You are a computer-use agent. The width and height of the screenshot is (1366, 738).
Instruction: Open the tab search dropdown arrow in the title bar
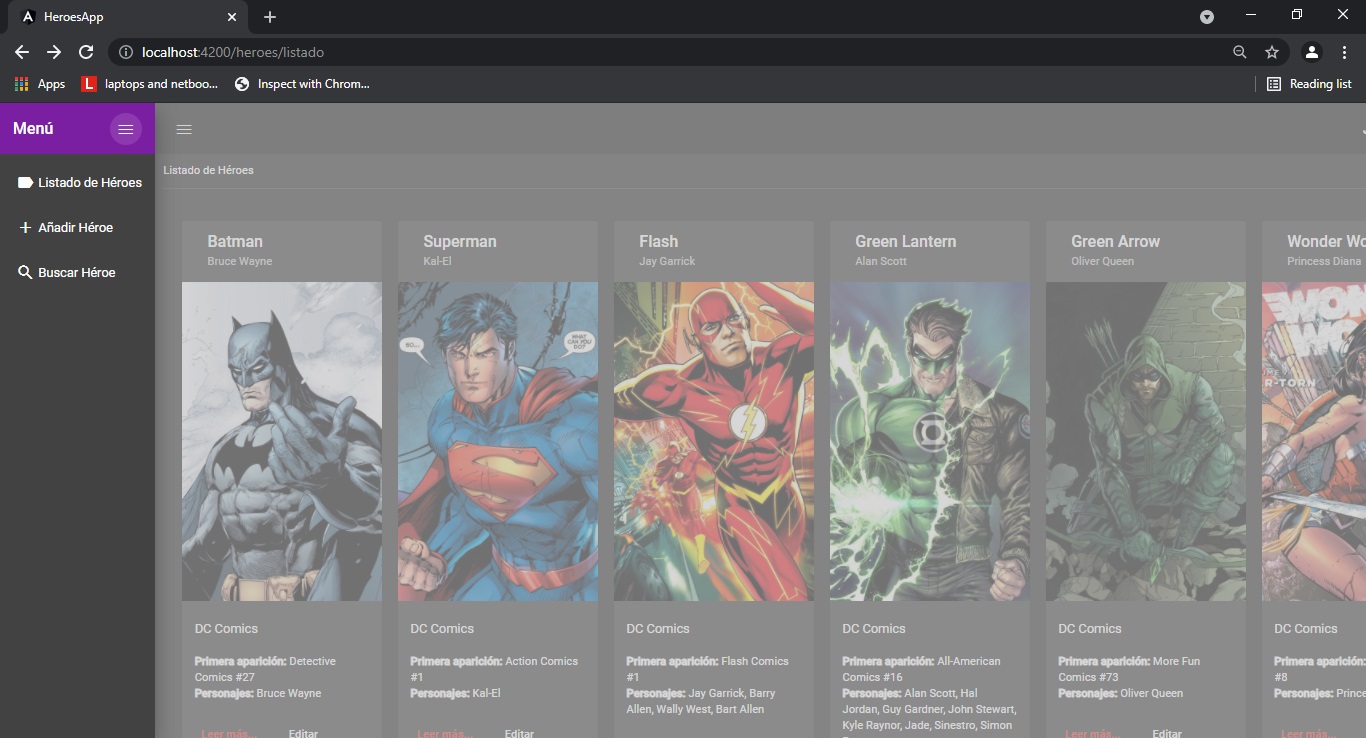[1207, 17]
